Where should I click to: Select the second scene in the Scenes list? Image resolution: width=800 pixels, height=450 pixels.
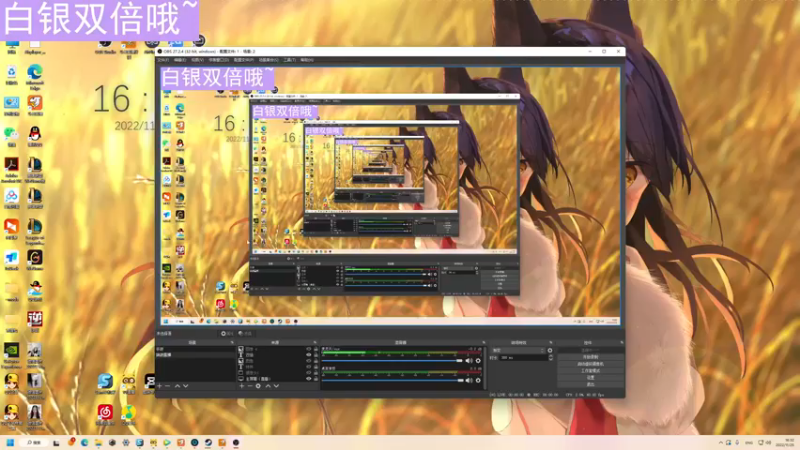195,355
